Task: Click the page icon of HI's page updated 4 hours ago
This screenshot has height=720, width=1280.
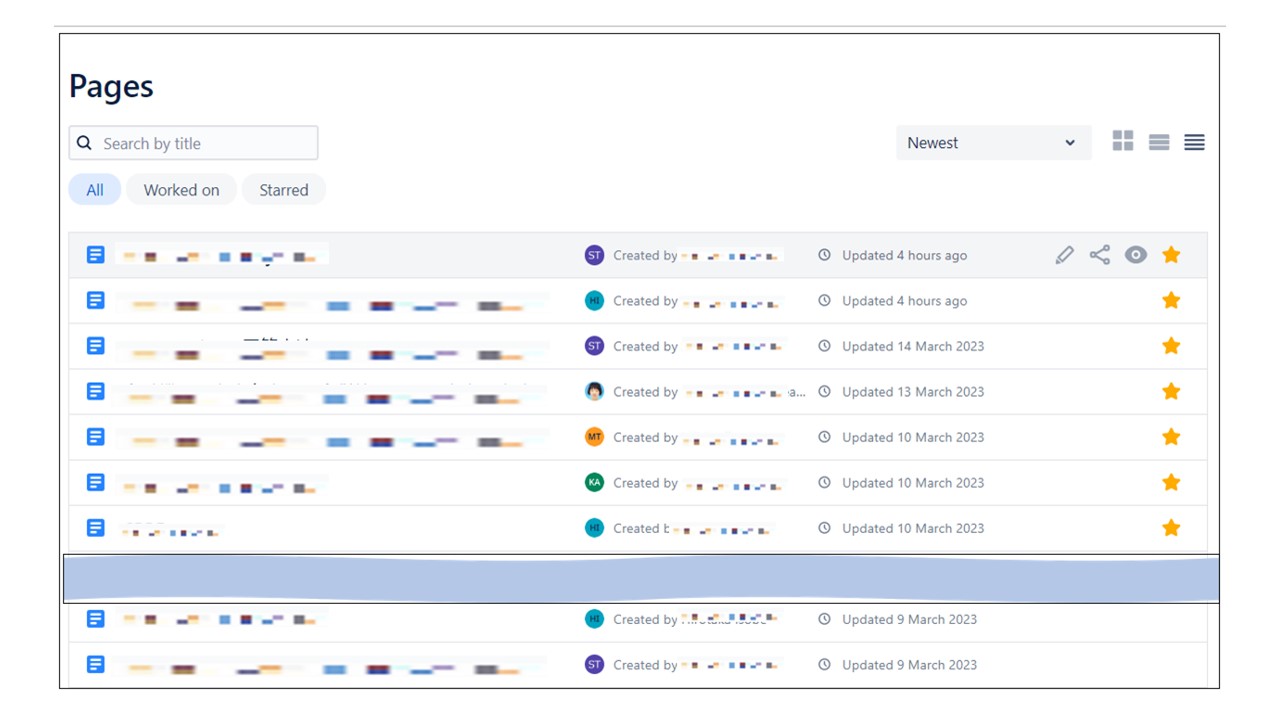Action: pos(95,301)
